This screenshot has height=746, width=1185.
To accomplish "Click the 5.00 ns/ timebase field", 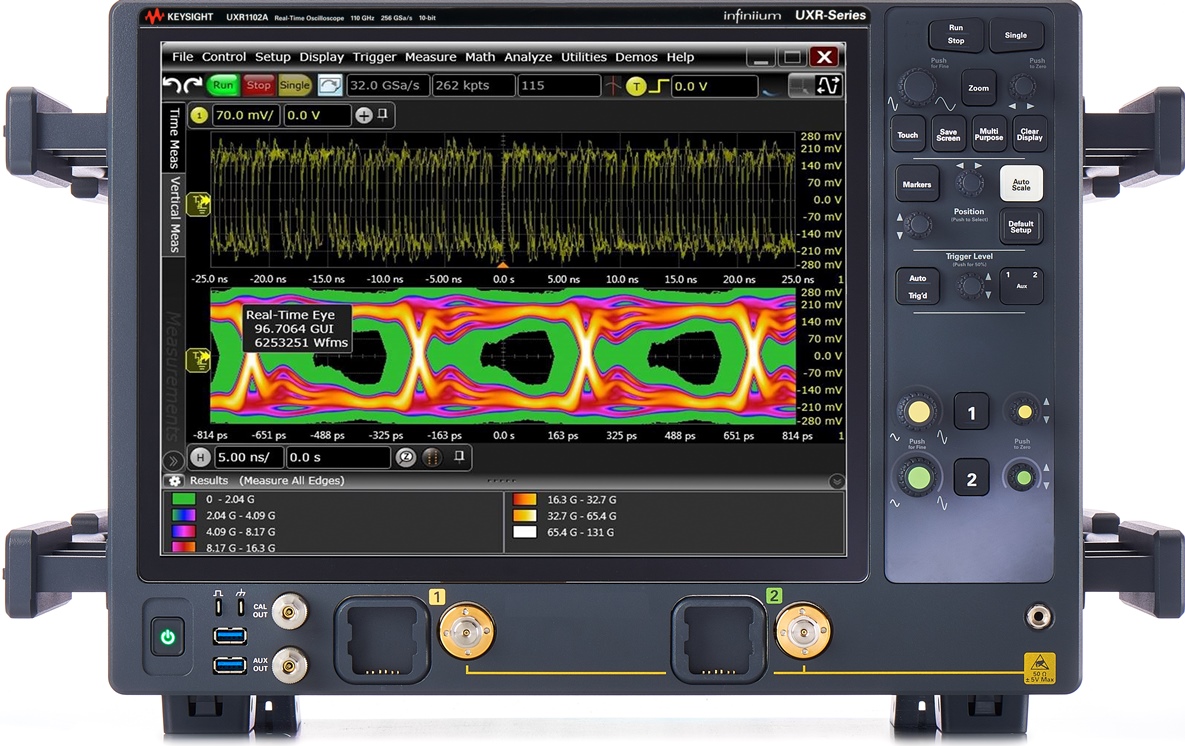I will tap(248, 457).
